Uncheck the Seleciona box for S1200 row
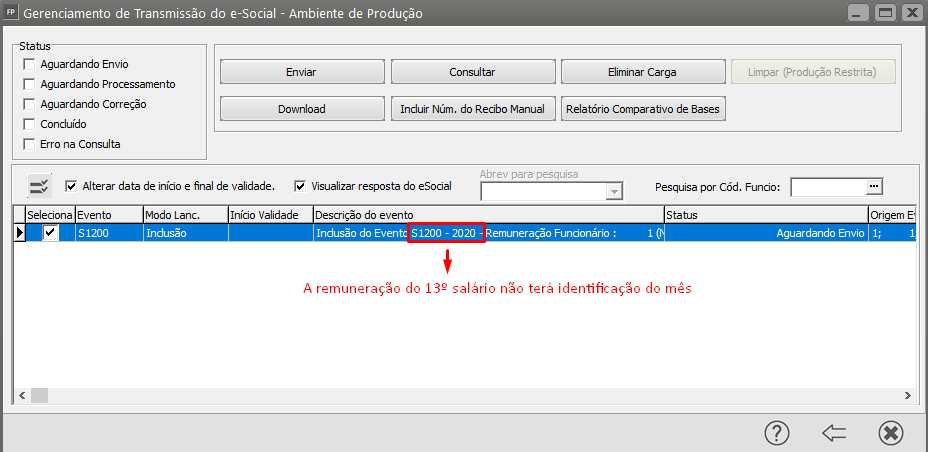Viewport: 928px width, 452px height. click(x=50, y=233)
